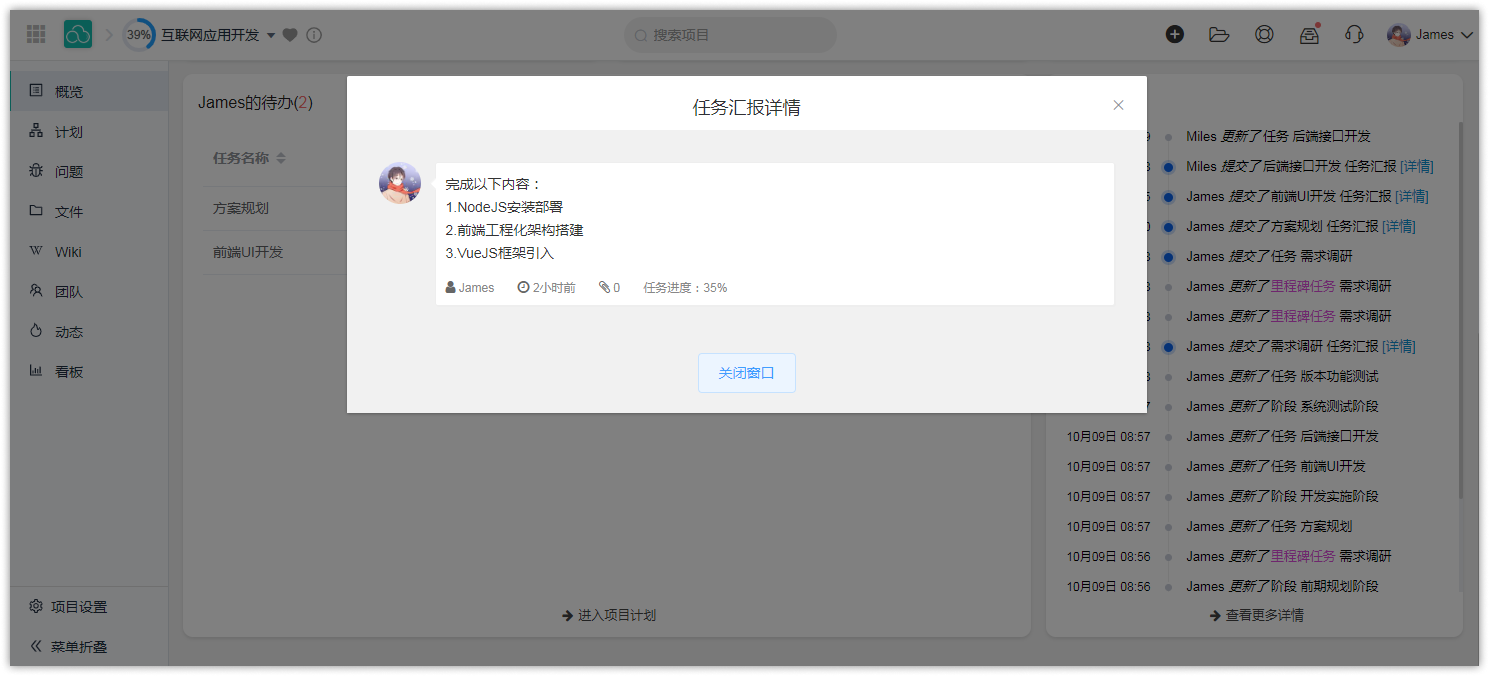This screenshot has height=676, width=1489.
Task: Click the plus add icon in header
Action: pos(1175,35)
